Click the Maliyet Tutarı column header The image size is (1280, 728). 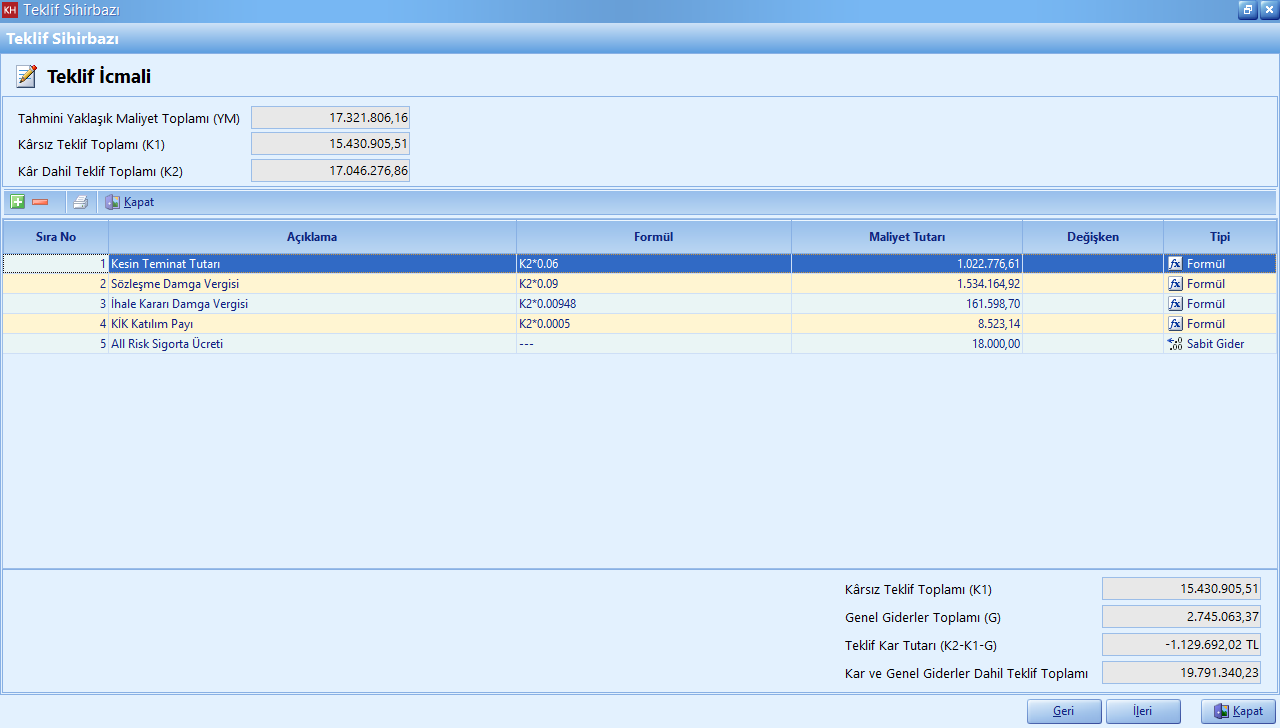(906, 237)
